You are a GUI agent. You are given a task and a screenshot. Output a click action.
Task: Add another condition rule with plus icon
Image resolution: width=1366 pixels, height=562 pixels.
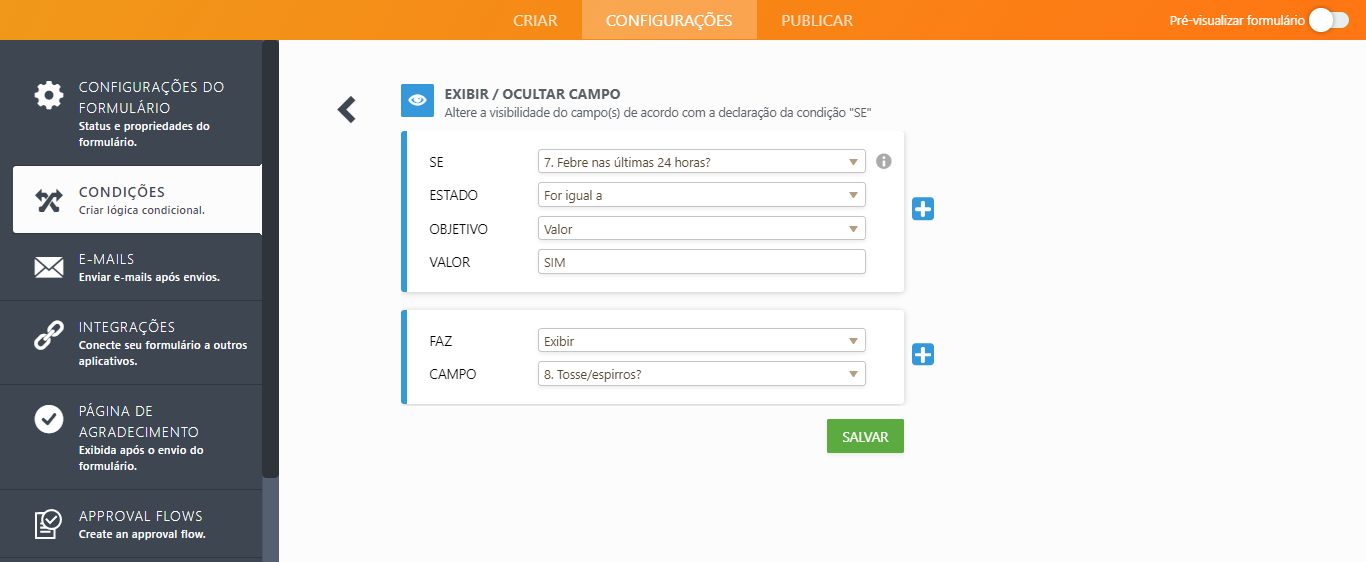[923, 209]
